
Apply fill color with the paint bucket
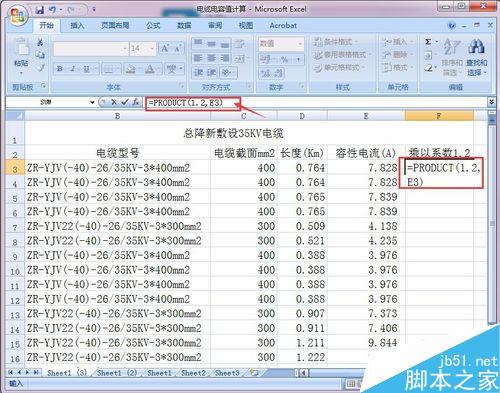(130, 69)
